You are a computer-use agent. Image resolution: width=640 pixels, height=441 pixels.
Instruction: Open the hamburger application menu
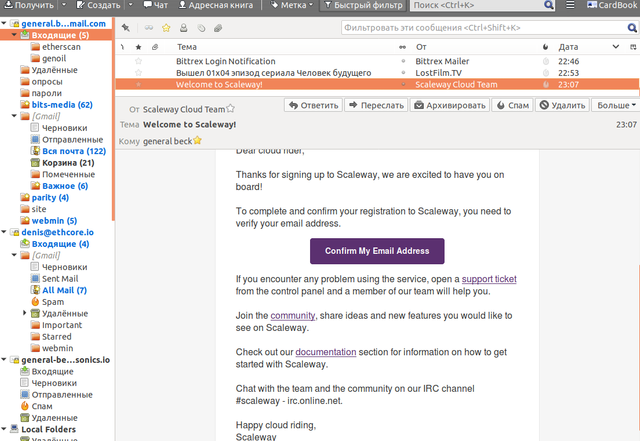[x=570, y=5]
